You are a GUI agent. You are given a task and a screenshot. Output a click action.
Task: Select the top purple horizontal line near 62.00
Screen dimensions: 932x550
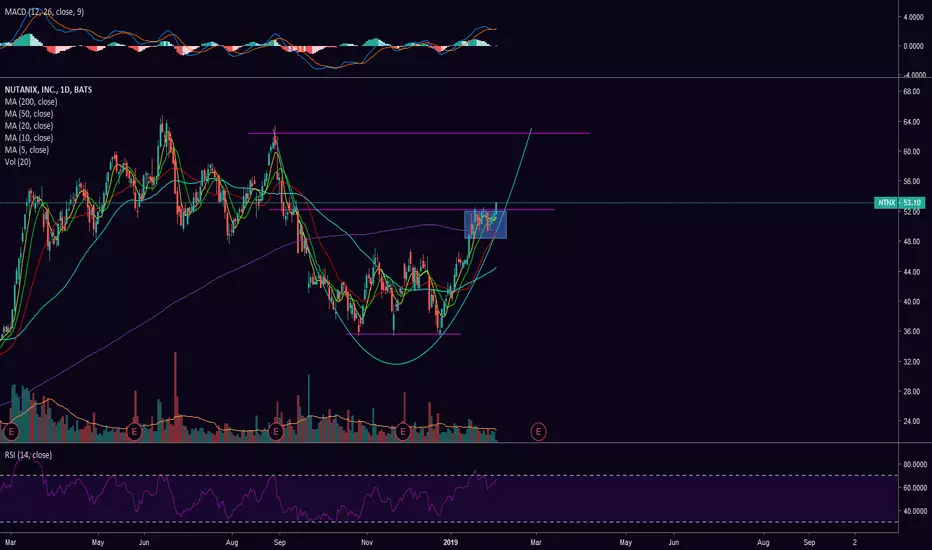(418, 133)
